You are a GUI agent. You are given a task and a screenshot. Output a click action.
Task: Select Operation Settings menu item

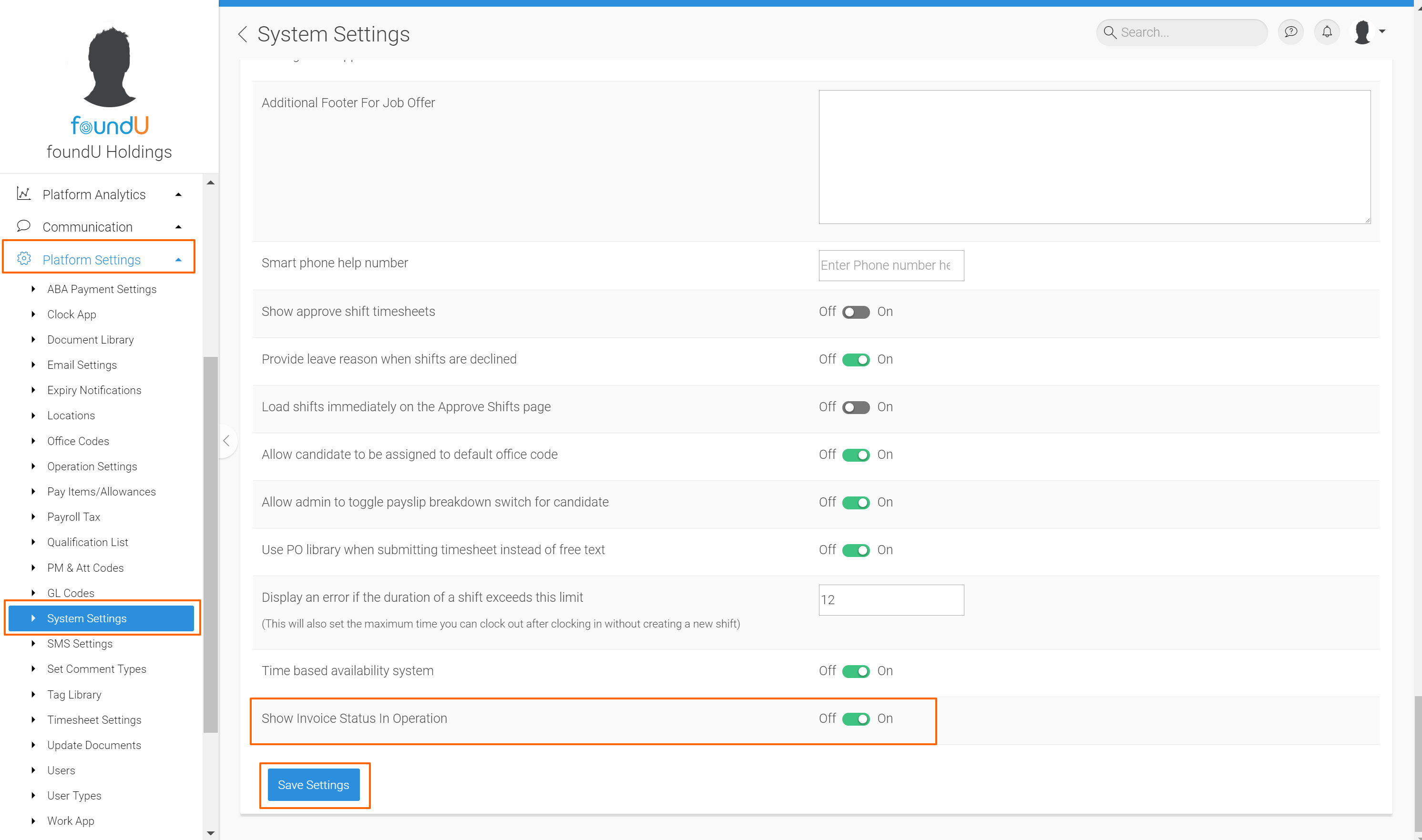coord(92,466)
